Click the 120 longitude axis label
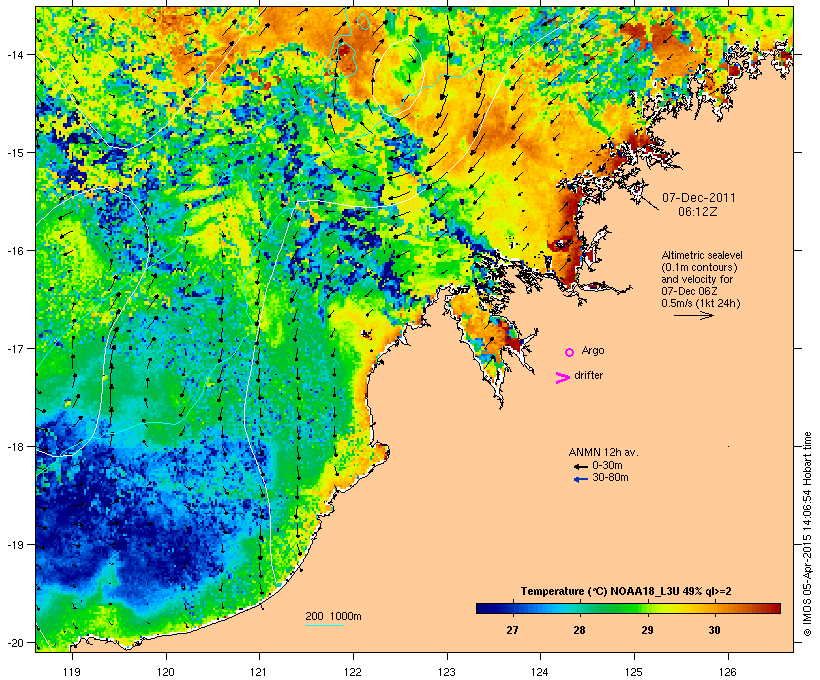 click(x=166, y=672)
